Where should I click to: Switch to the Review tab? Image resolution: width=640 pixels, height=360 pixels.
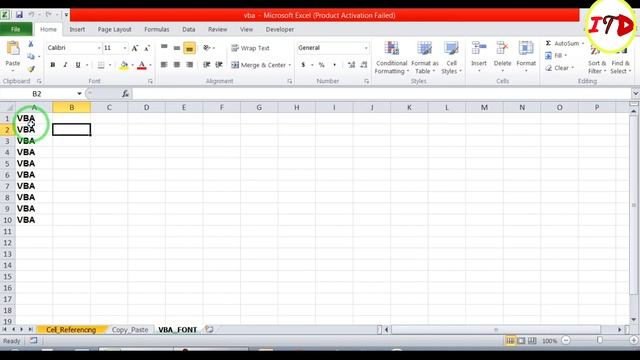tap(218, 29)
